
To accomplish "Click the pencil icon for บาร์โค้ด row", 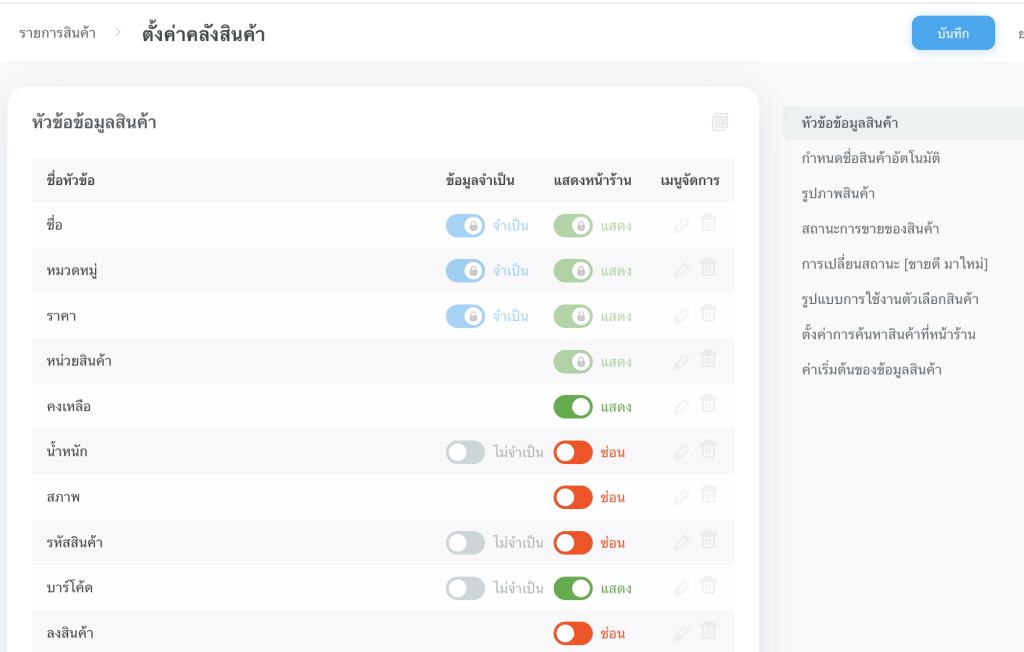I will point(682,587).
